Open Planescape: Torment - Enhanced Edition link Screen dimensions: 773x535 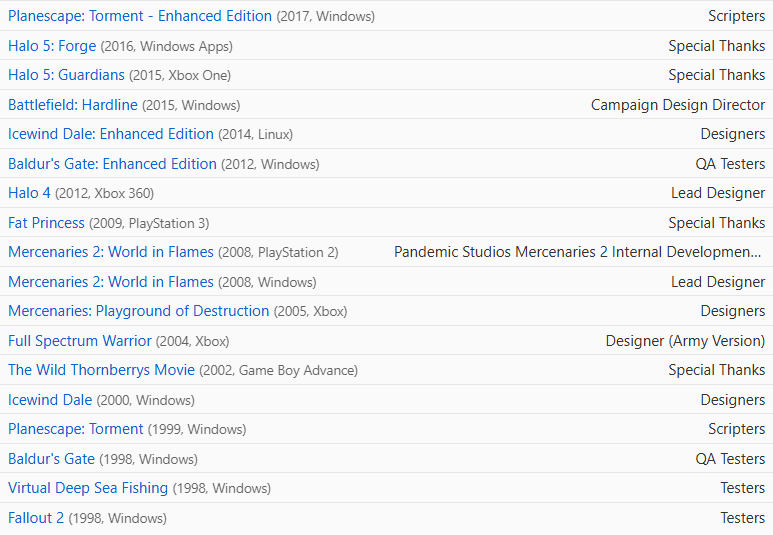coord(140,16)
